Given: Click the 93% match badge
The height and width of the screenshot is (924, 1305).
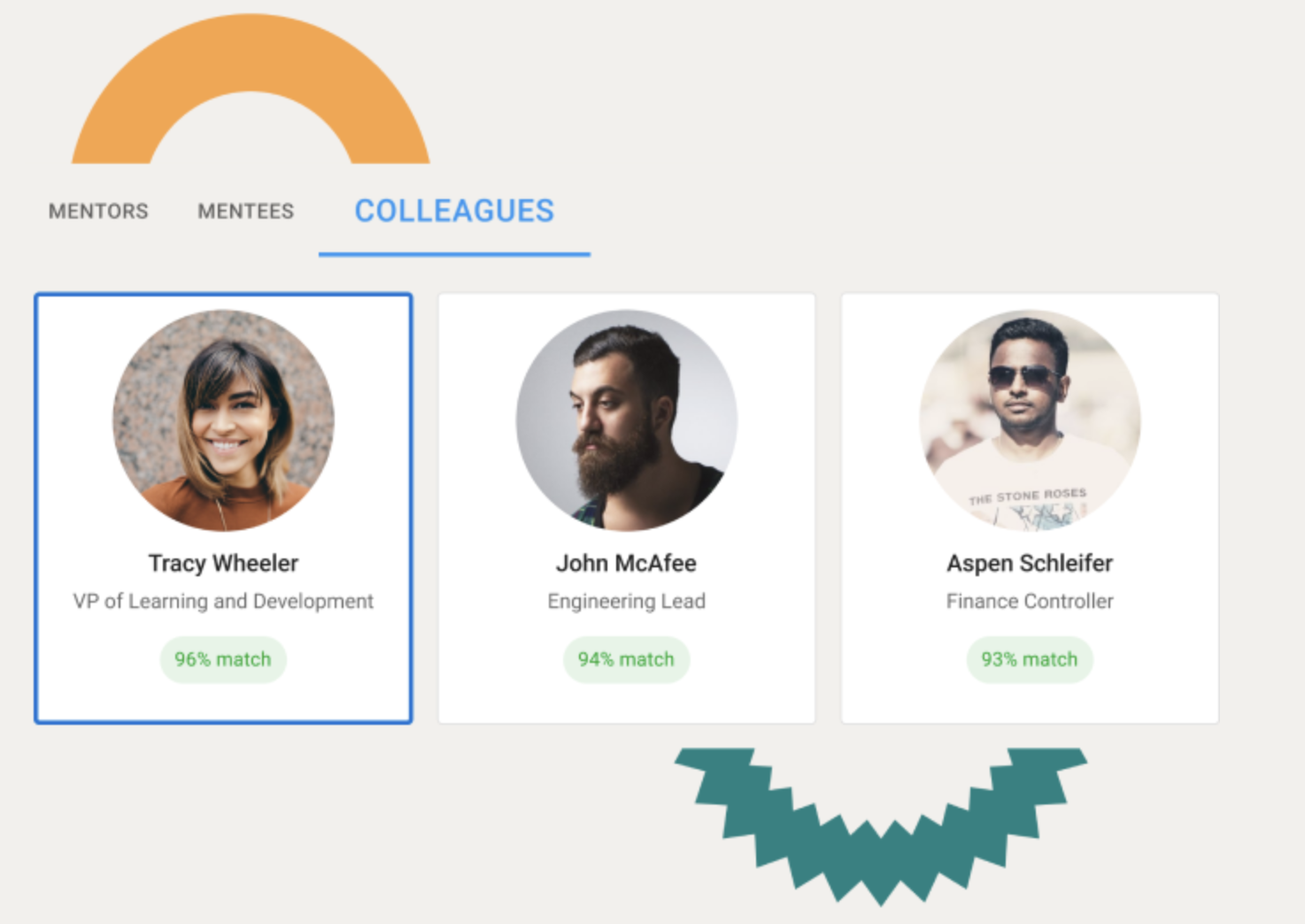Looking at the screenshot, I should coord(1030,659).
